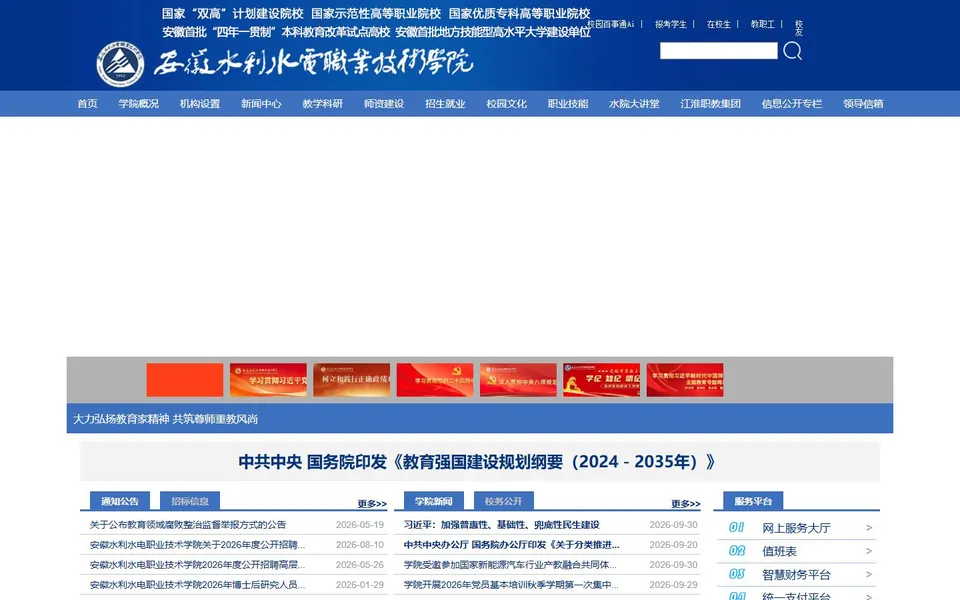Open news 中共中央办公厅 国务院办公厅印发

[x=511, y=544]
